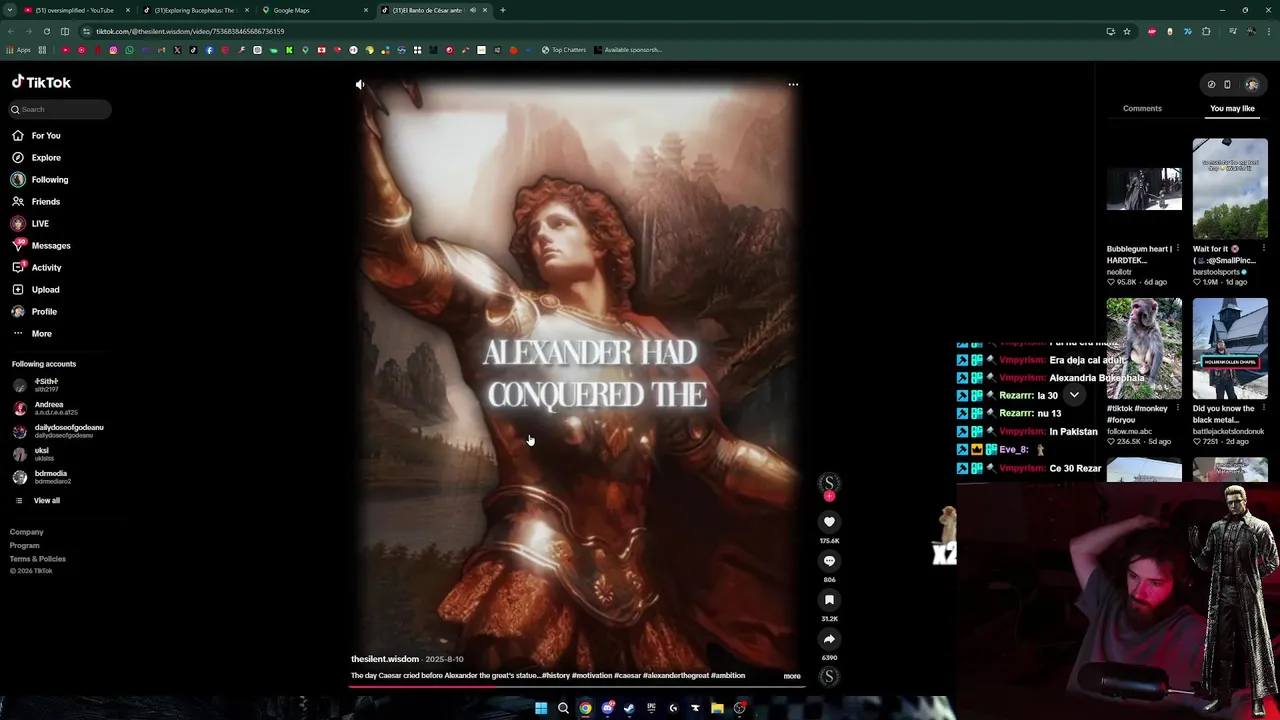Share the video with arrow icon

pos(829,639)
